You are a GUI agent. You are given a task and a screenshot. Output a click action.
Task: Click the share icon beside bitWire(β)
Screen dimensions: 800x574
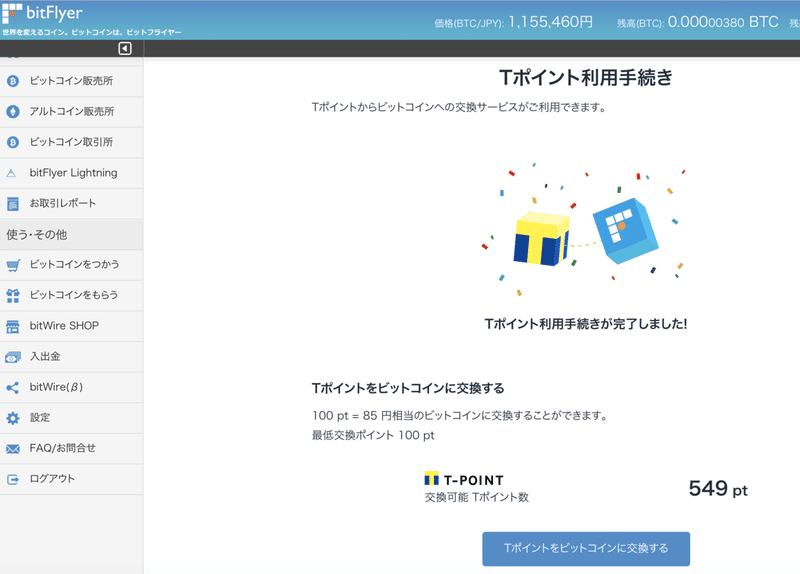click(x=13, y=388)
